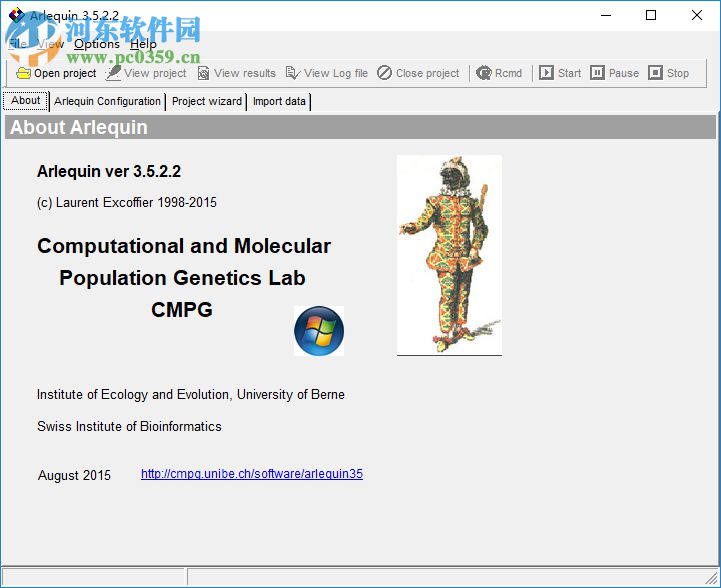Select the Import data tab

click(x=279, y=101)
